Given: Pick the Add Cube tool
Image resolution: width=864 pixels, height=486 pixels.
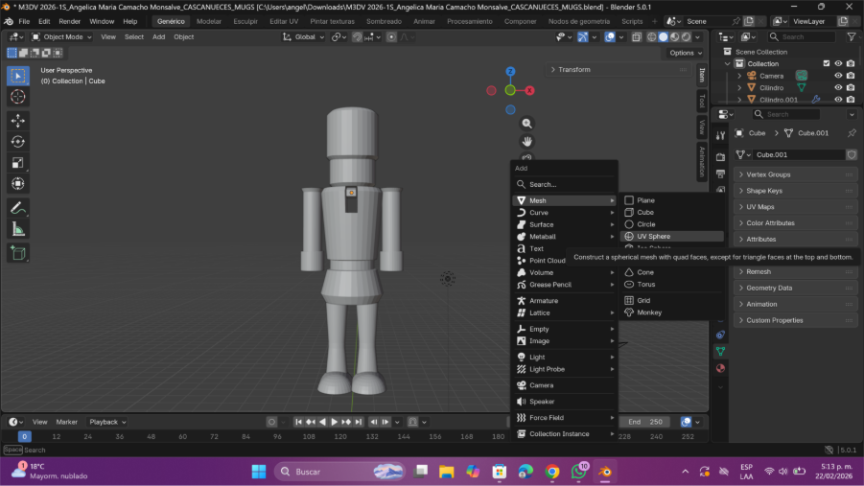Looking at the screenshot, I should (x=18, y=253).
